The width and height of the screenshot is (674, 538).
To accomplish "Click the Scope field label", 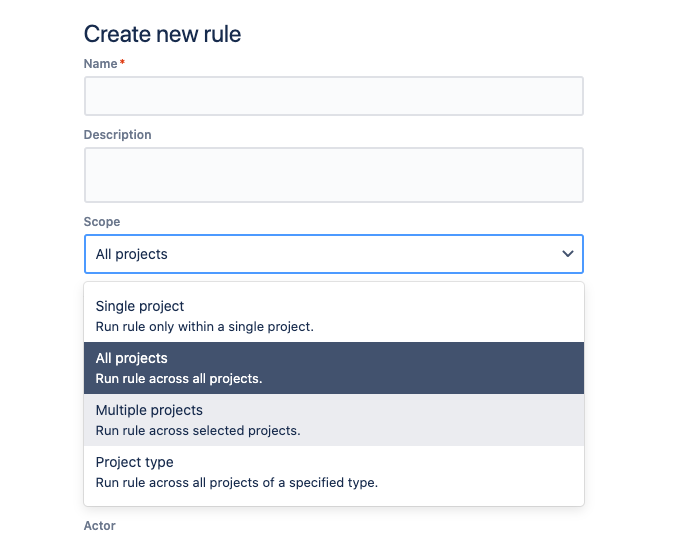I will pos(102,222).
